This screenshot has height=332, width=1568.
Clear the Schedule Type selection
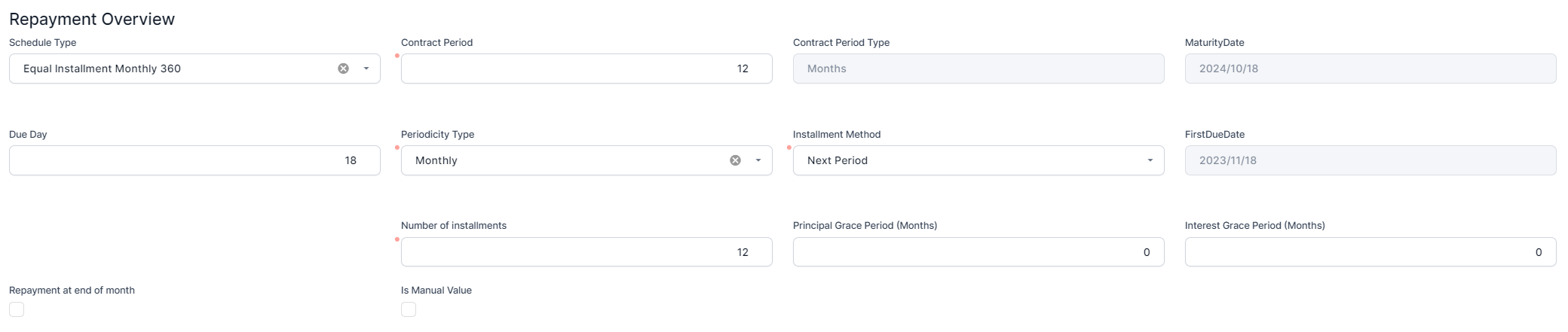[343, 69]
